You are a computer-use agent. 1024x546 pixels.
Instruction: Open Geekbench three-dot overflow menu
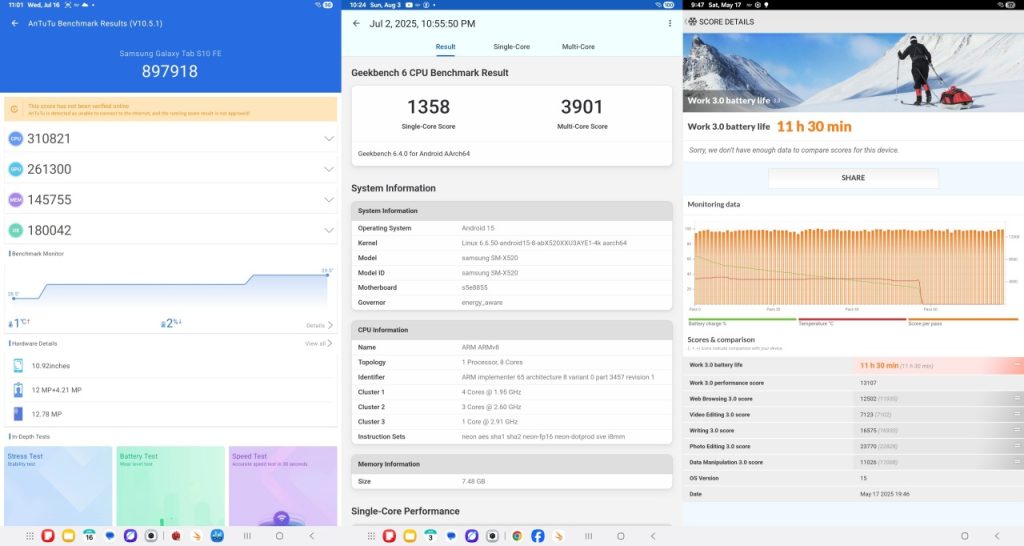pos(669,24)
